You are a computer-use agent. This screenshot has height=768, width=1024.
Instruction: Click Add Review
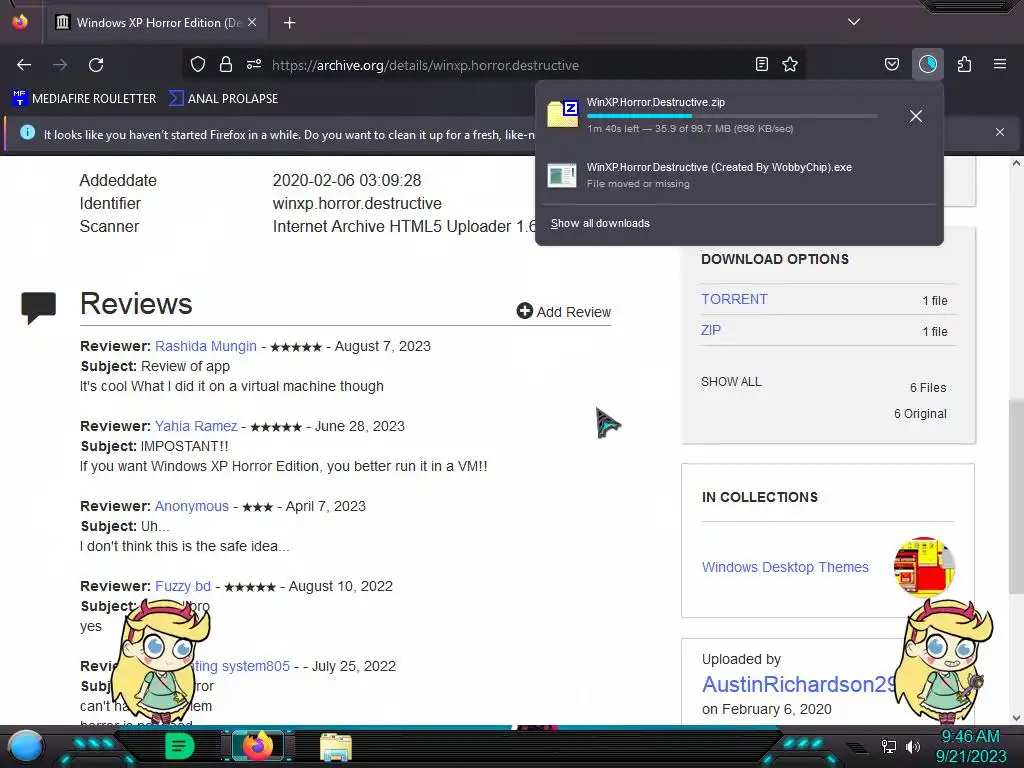564,312
